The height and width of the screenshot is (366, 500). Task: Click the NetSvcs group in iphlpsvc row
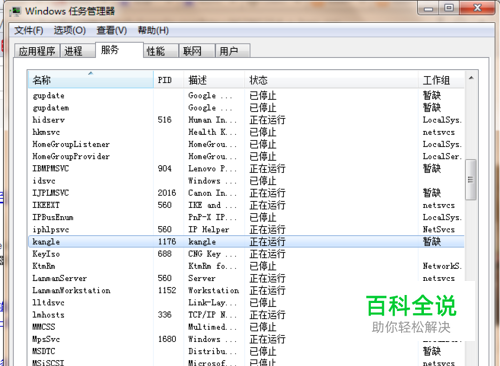[x=439, y=229]
